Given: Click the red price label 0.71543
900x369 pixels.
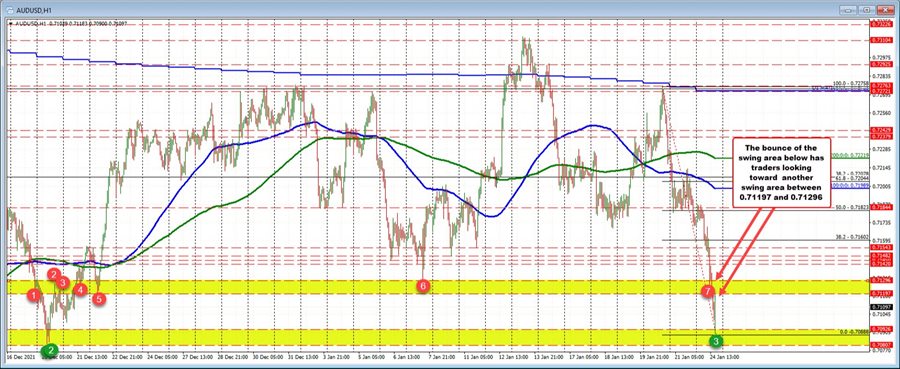Looking at the screenshot, I should (x=881, y=247).
